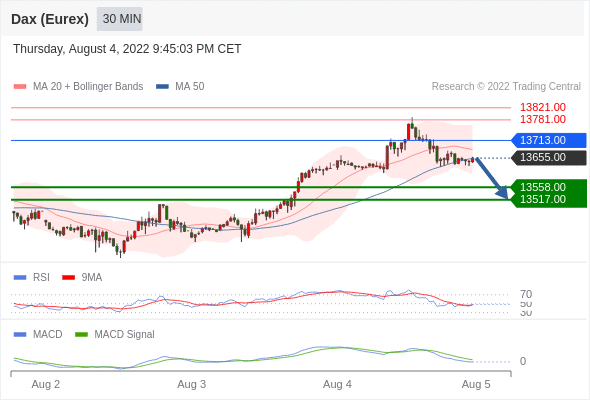The height and width of the screenshot is (400, 590).
Task: Click the 13558.00 support price tag
Action: coord(548,187)
